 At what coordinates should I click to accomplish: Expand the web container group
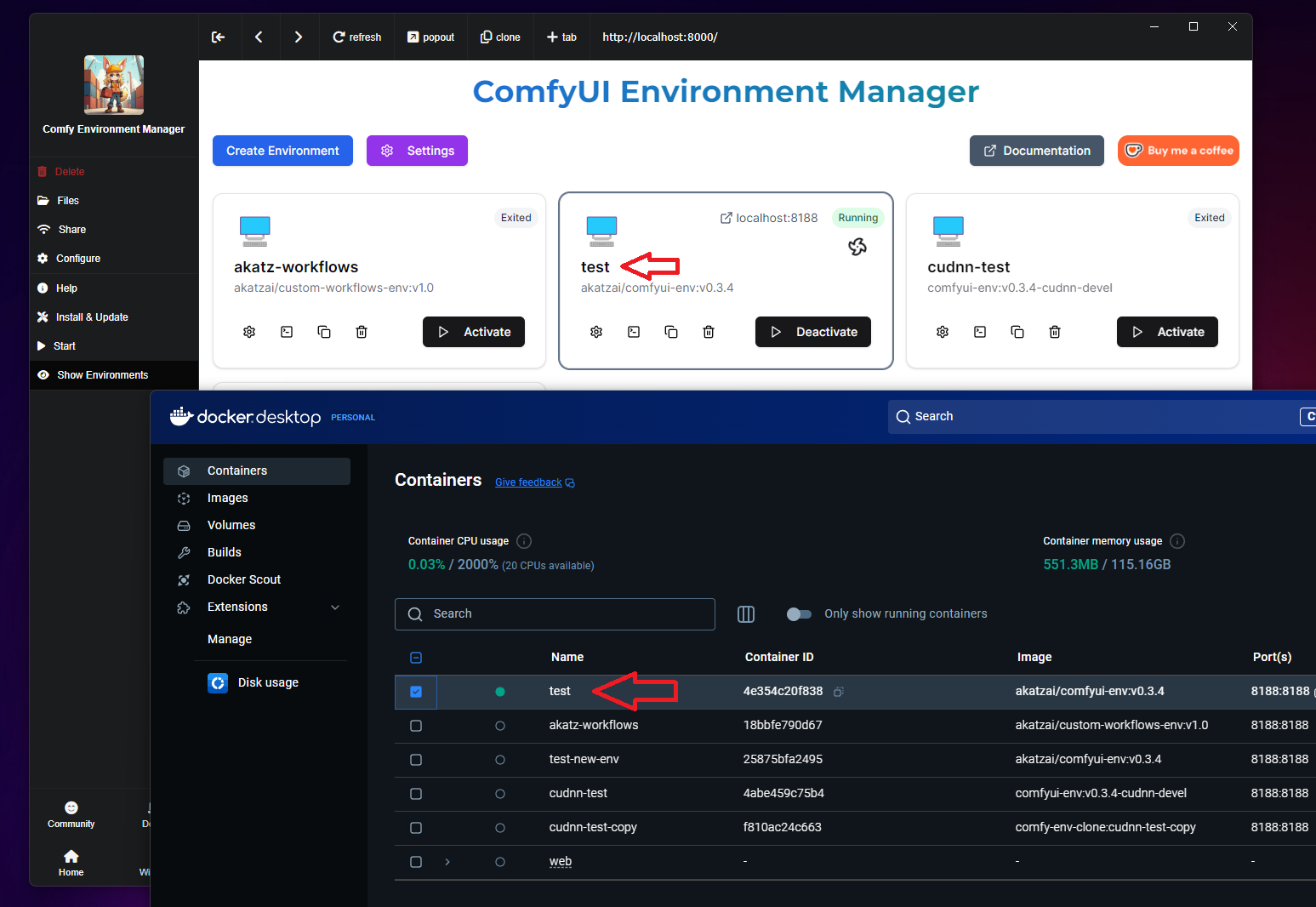click(x=447, y=862)
